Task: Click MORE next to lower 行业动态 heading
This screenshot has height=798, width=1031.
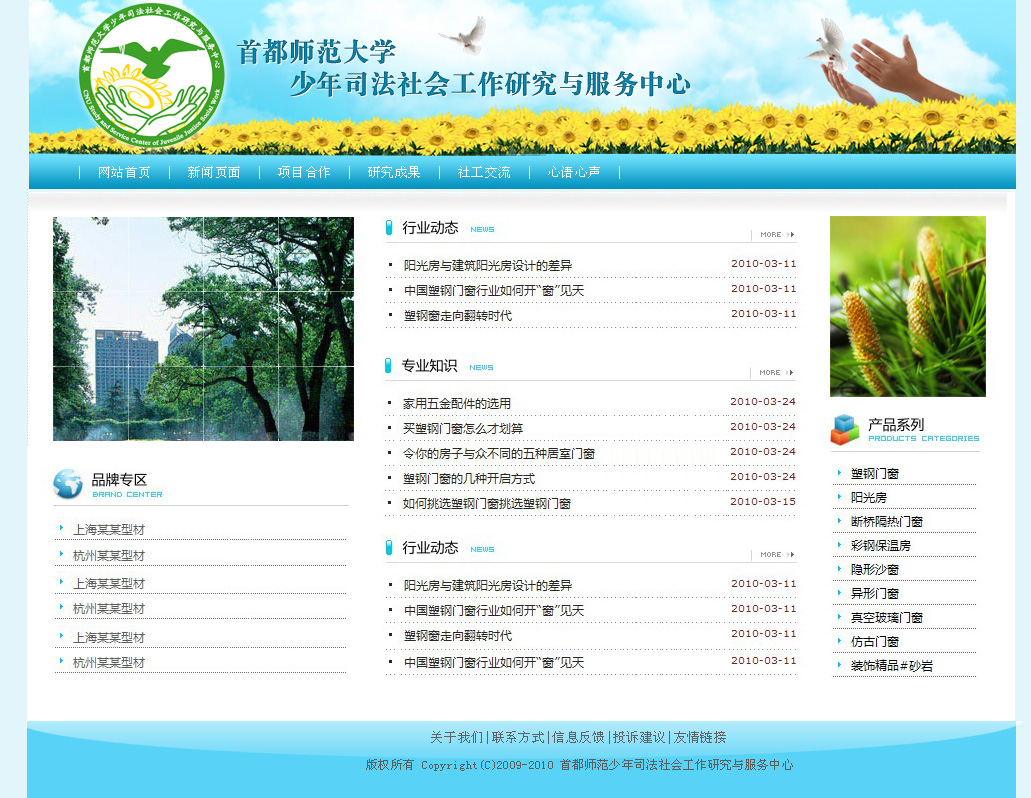Action: [777, 555]
